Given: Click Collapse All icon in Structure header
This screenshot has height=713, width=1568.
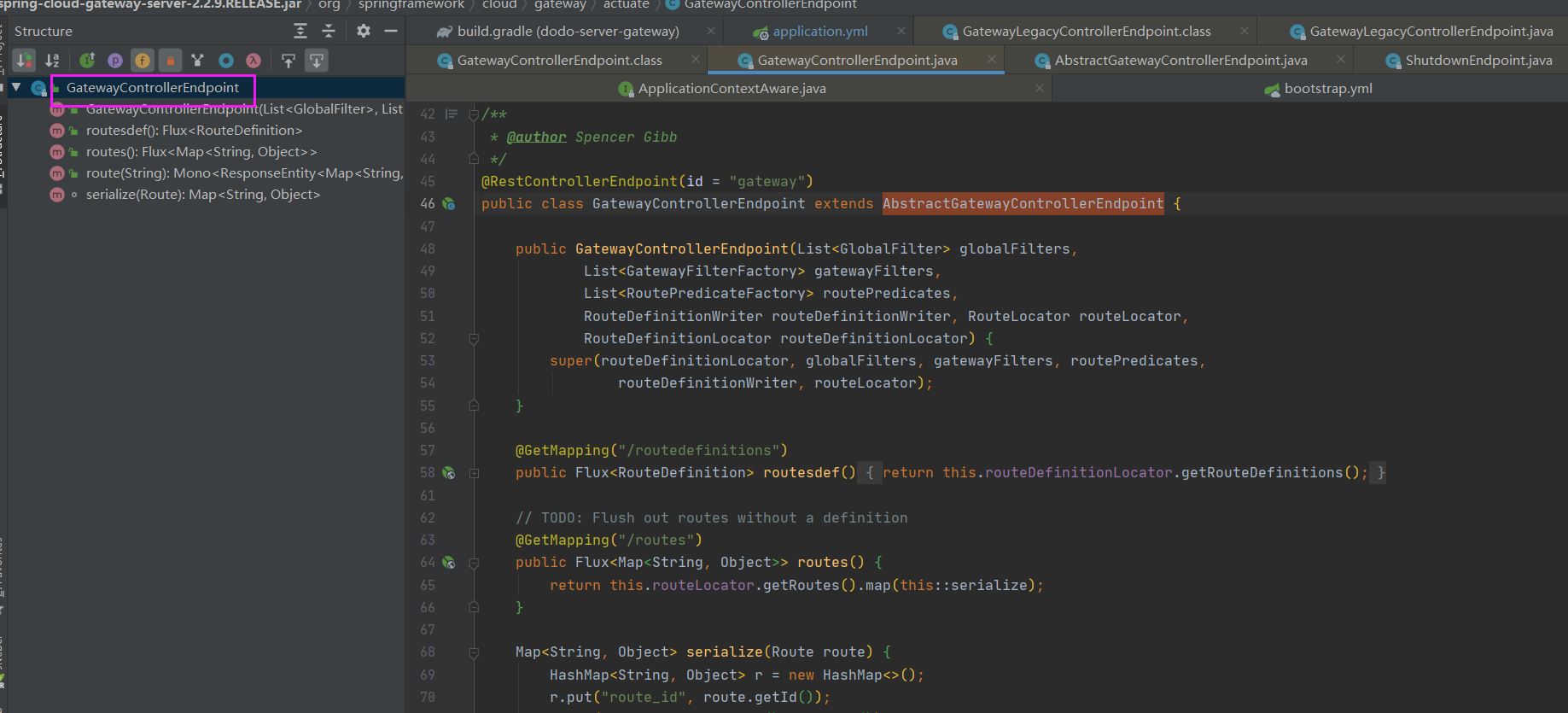Looking at the screenshot, I should [x=329, y=31].
